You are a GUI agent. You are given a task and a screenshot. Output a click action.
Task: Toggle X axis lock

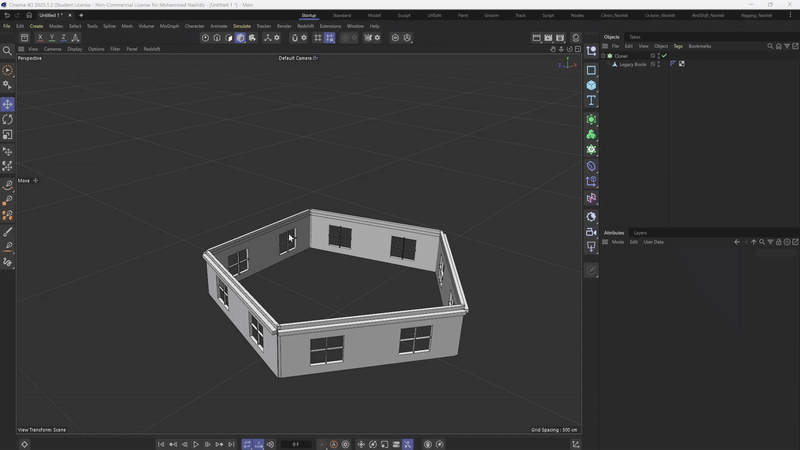click(40, 37)
